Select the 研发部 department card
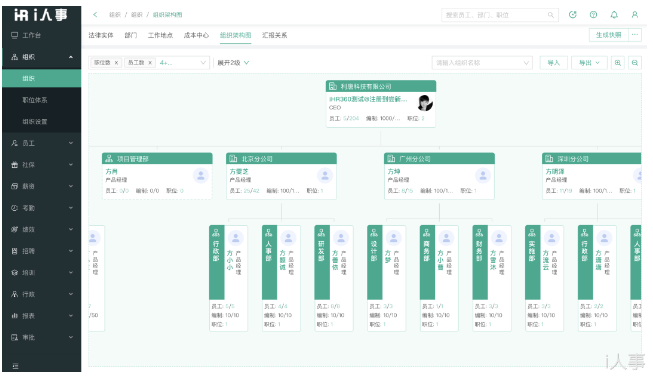Image resolution: width=653 pixels, height=378 pixels. pyautogui.click(x=334, y=278)
